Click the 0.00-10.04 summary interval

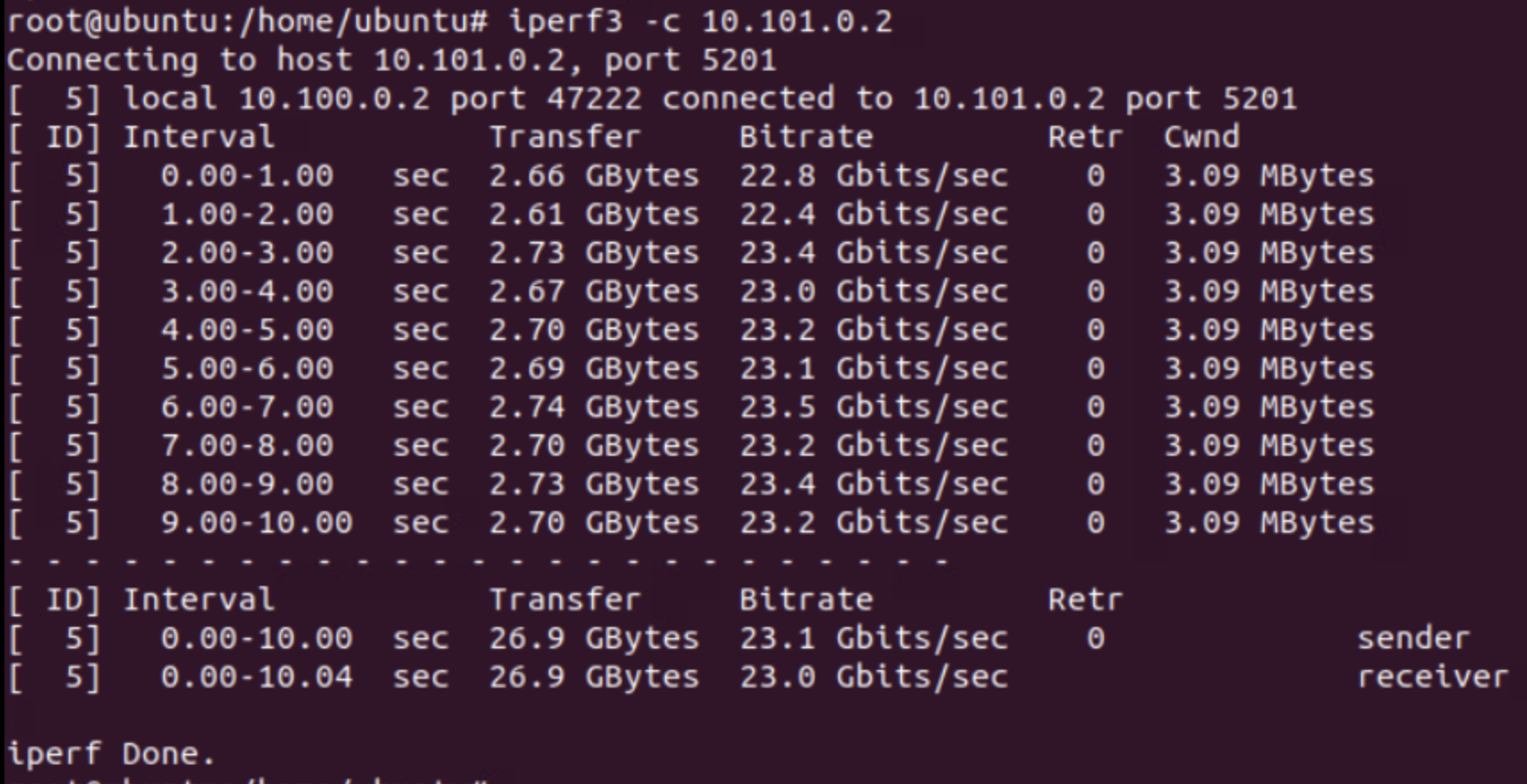(x=256, y=677)
